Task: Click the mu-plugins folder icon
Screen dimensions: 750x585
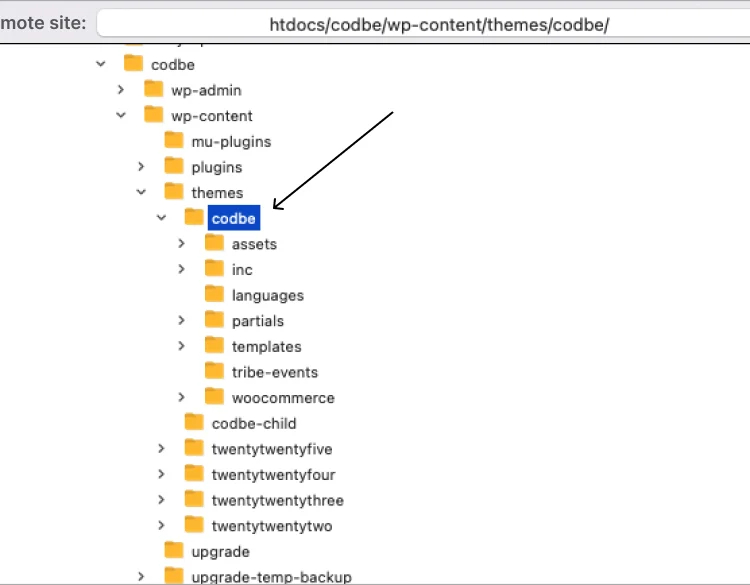Action: [174, 140]
